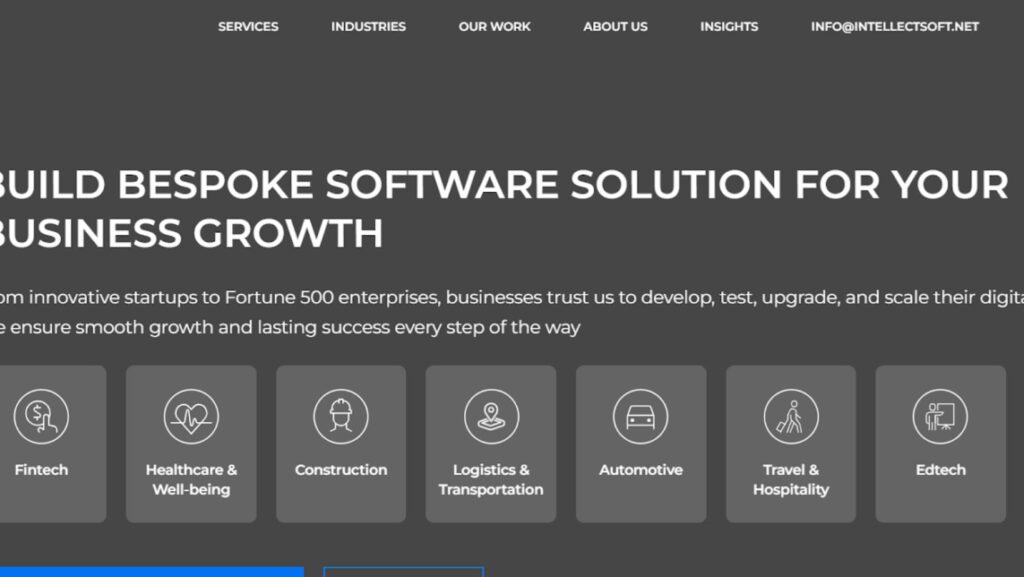Click the INFO@INTELLECTSOFT.NET email link
Screen dimensions: 1024x577
tap(896, 27)
